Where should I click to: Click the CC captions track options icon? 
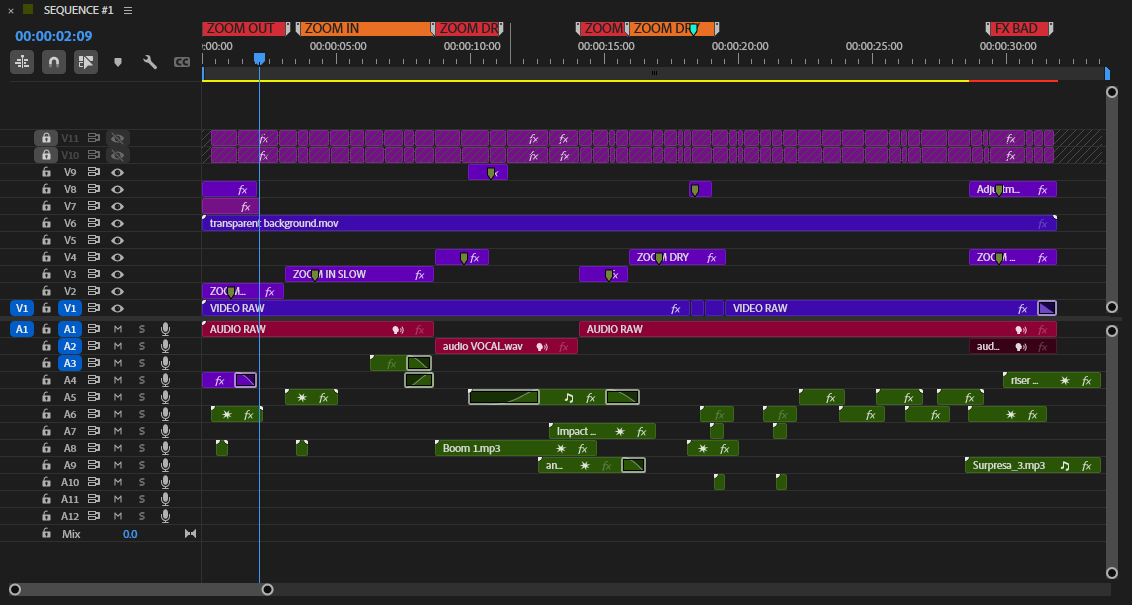click(x=182, y=62)
